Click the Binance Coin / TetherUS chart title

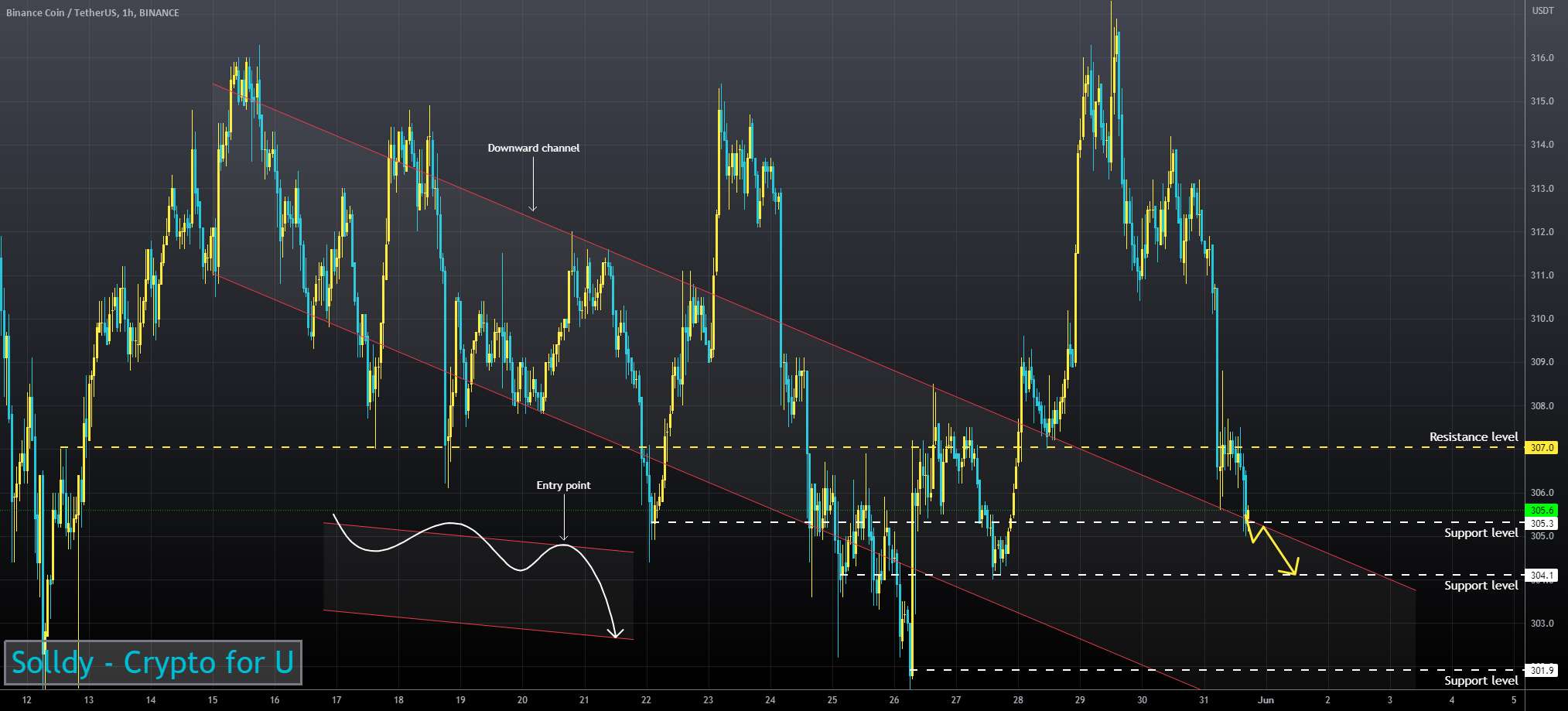92,12
